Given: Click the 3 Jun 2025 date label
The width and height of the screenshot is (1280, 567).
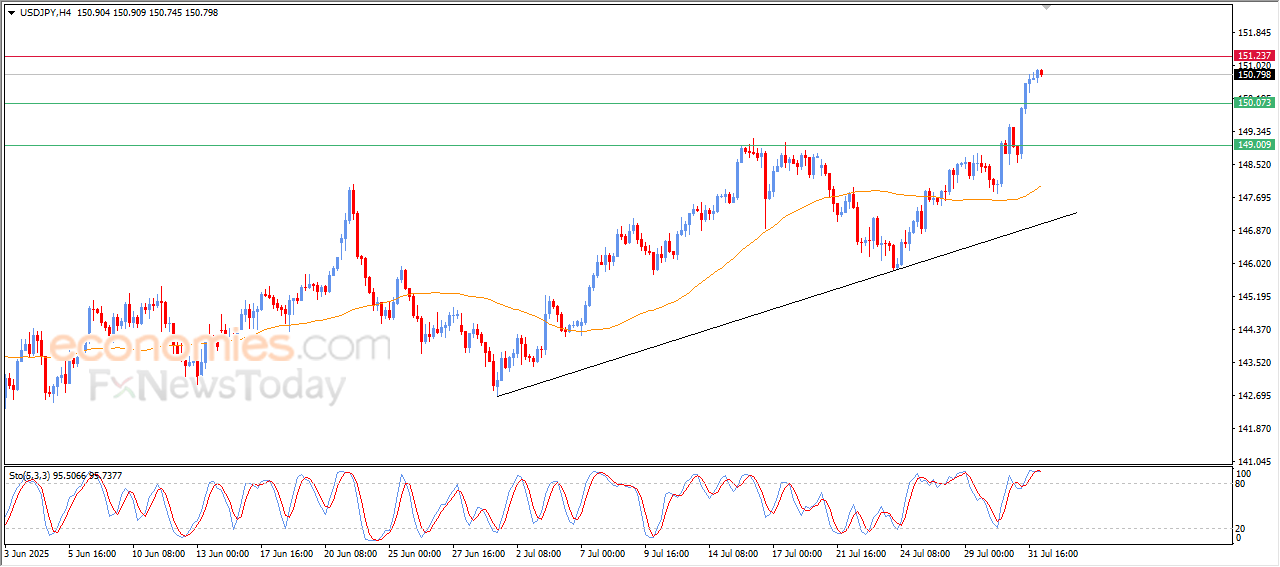Looking at the screenshot, I should pos(26,552).
